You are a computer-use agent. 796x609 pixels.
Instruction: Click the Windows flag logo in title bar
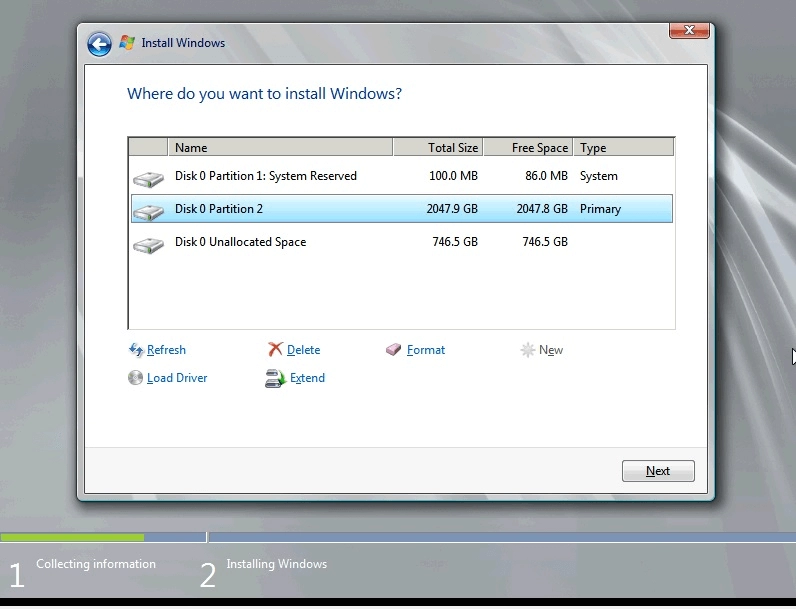click(x=127, y=43)
